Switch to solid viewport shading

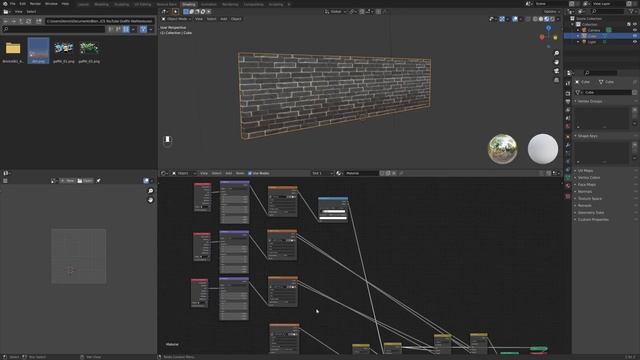[x=541, y=19]
